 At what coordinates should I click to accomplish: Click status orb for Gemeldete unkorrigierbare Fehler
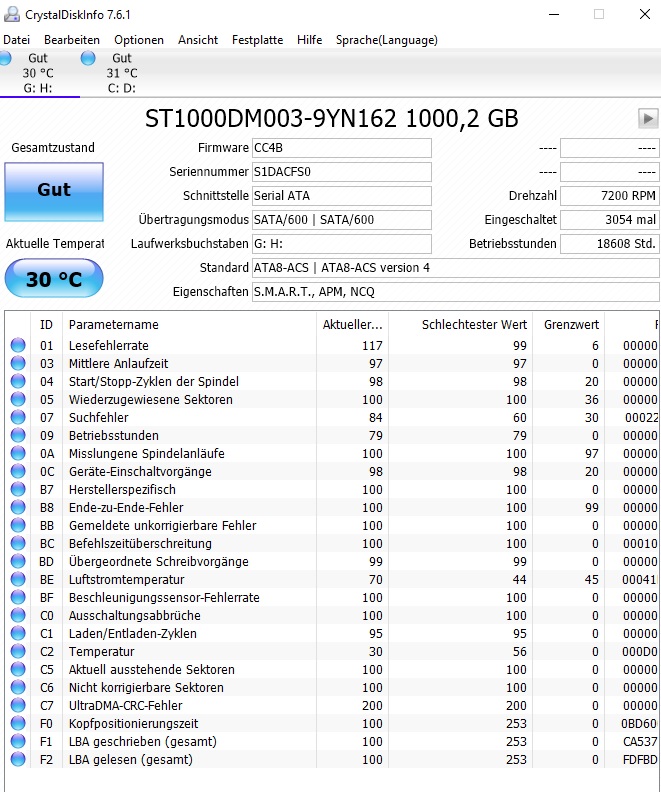18,525
